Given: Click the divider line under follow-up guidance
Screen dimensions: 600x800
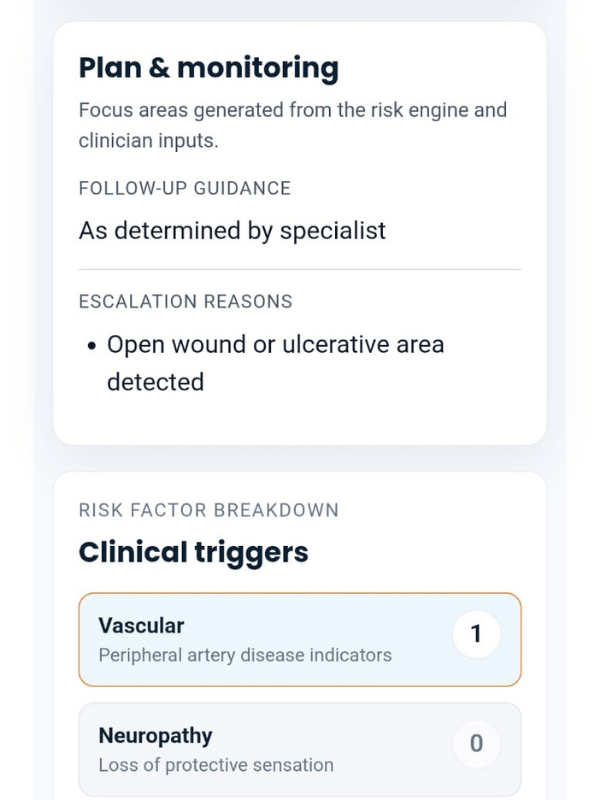Looking at the screenshot, I should click(300, 269).
